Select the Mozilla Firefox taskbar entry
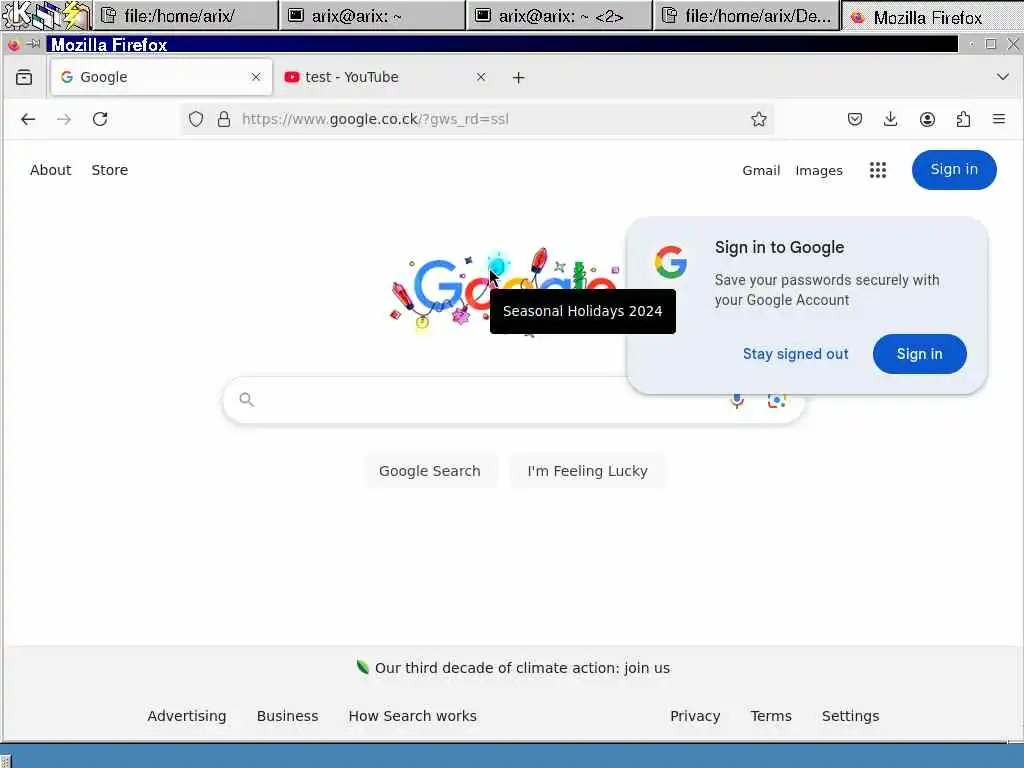1024x768 pixels. click(932, 16)
